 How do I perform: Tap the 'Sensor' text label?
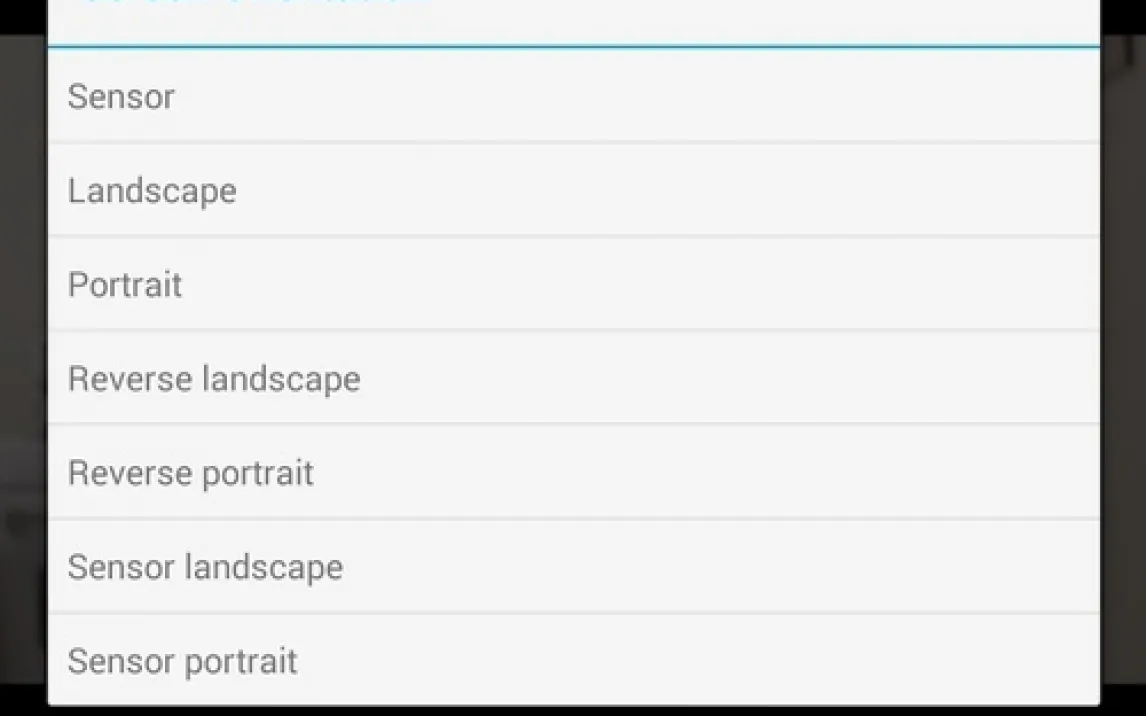click(121, 97)
